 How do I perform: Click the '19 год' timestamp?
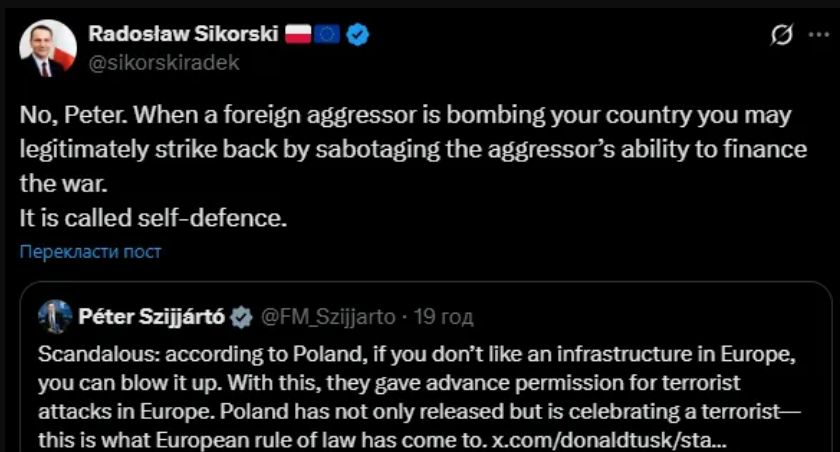coord(444,318)
